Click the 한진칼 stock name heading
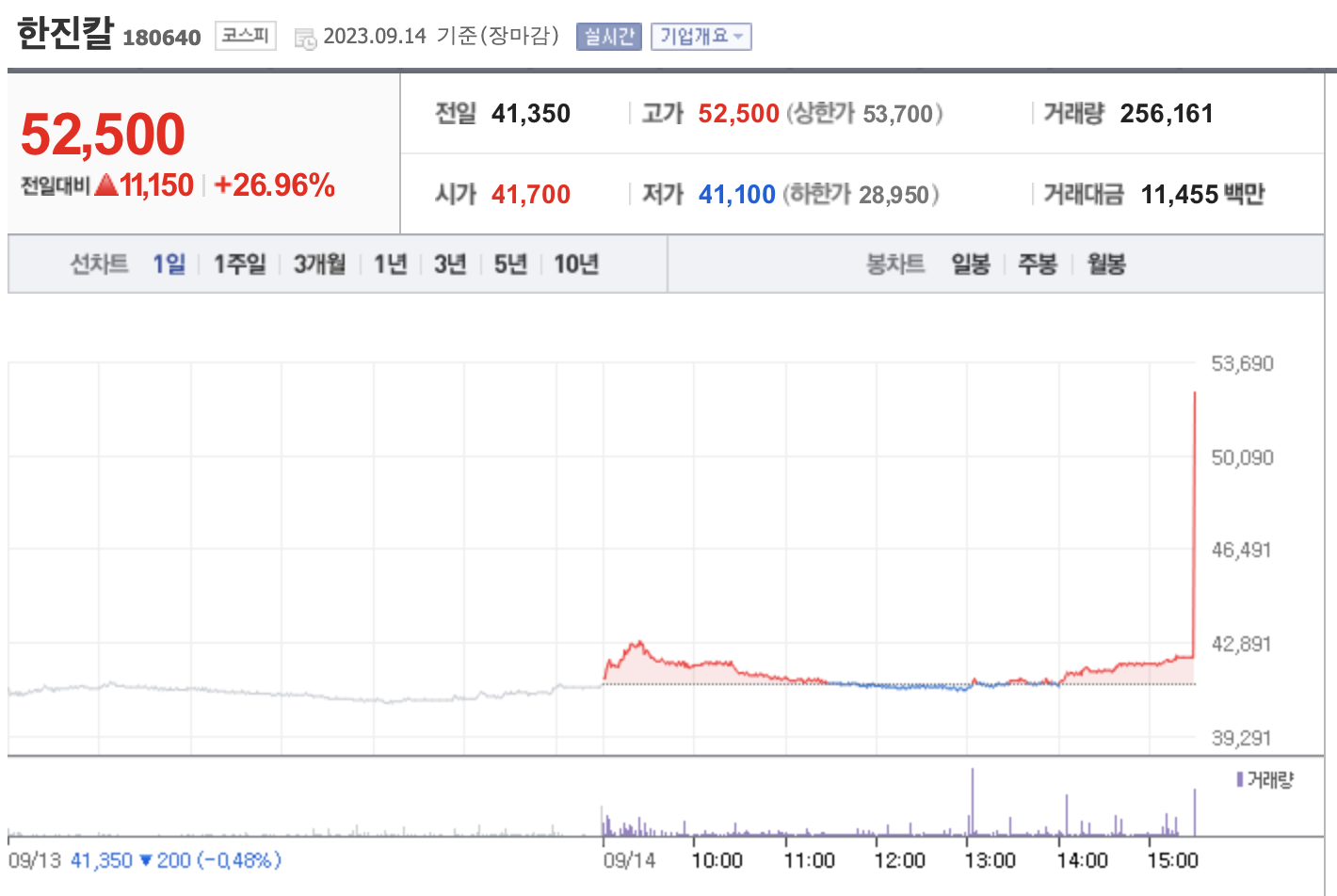The image size is (1337, 896). click(65, 34)
